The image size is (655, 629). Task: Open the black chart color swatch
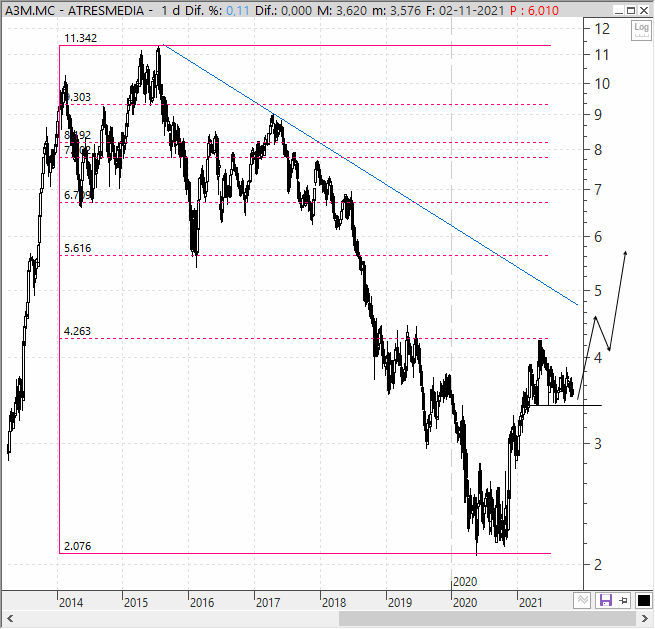[x=643, y=601]
